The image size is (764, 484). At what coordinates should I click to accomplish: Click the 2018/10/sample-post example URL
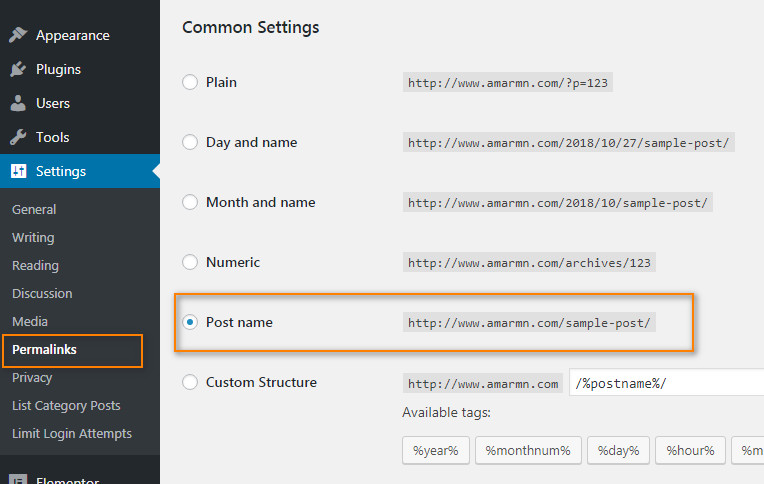tap(558, 202)
